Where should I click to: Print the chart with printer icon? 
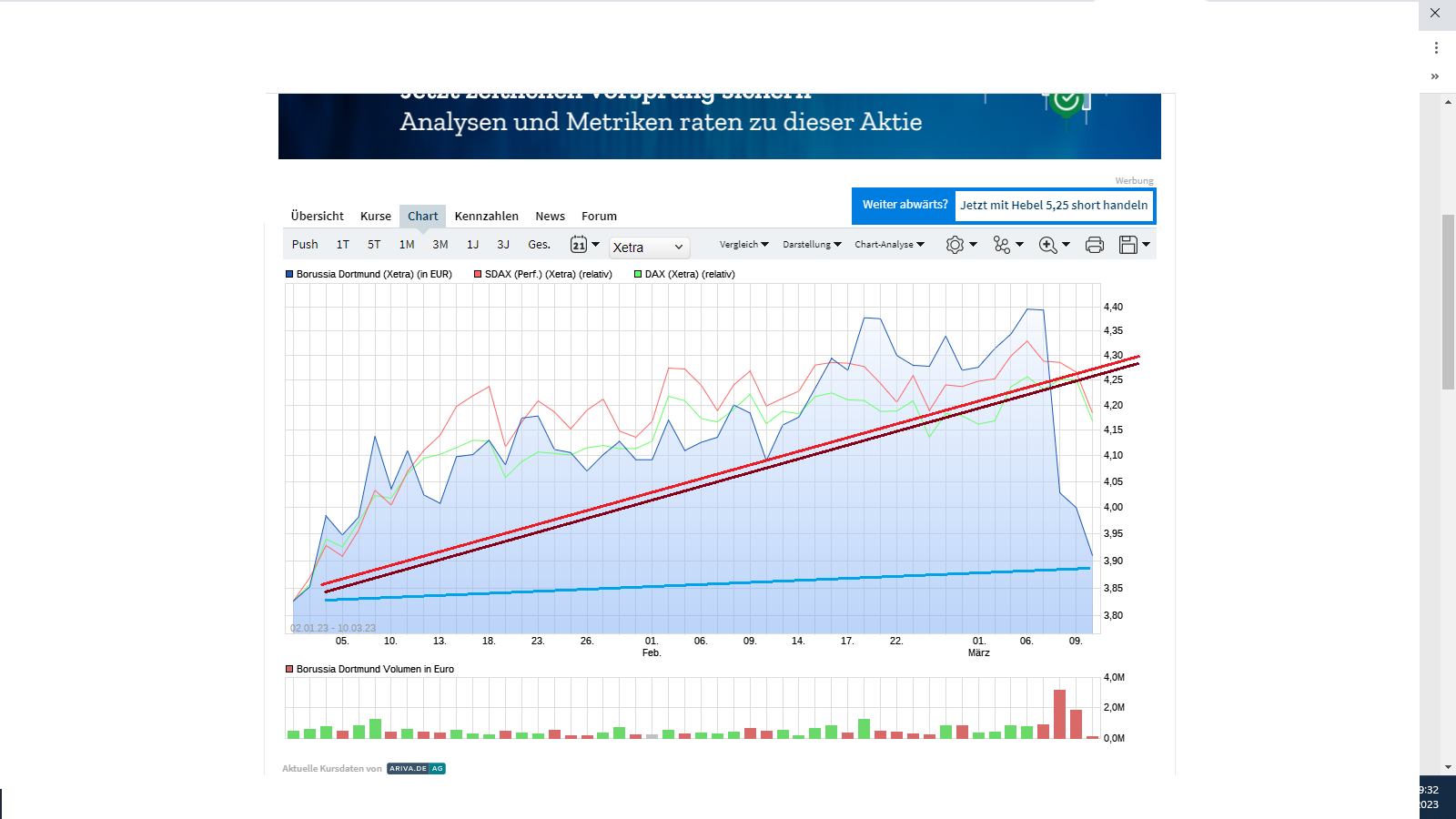point(1095,245)
